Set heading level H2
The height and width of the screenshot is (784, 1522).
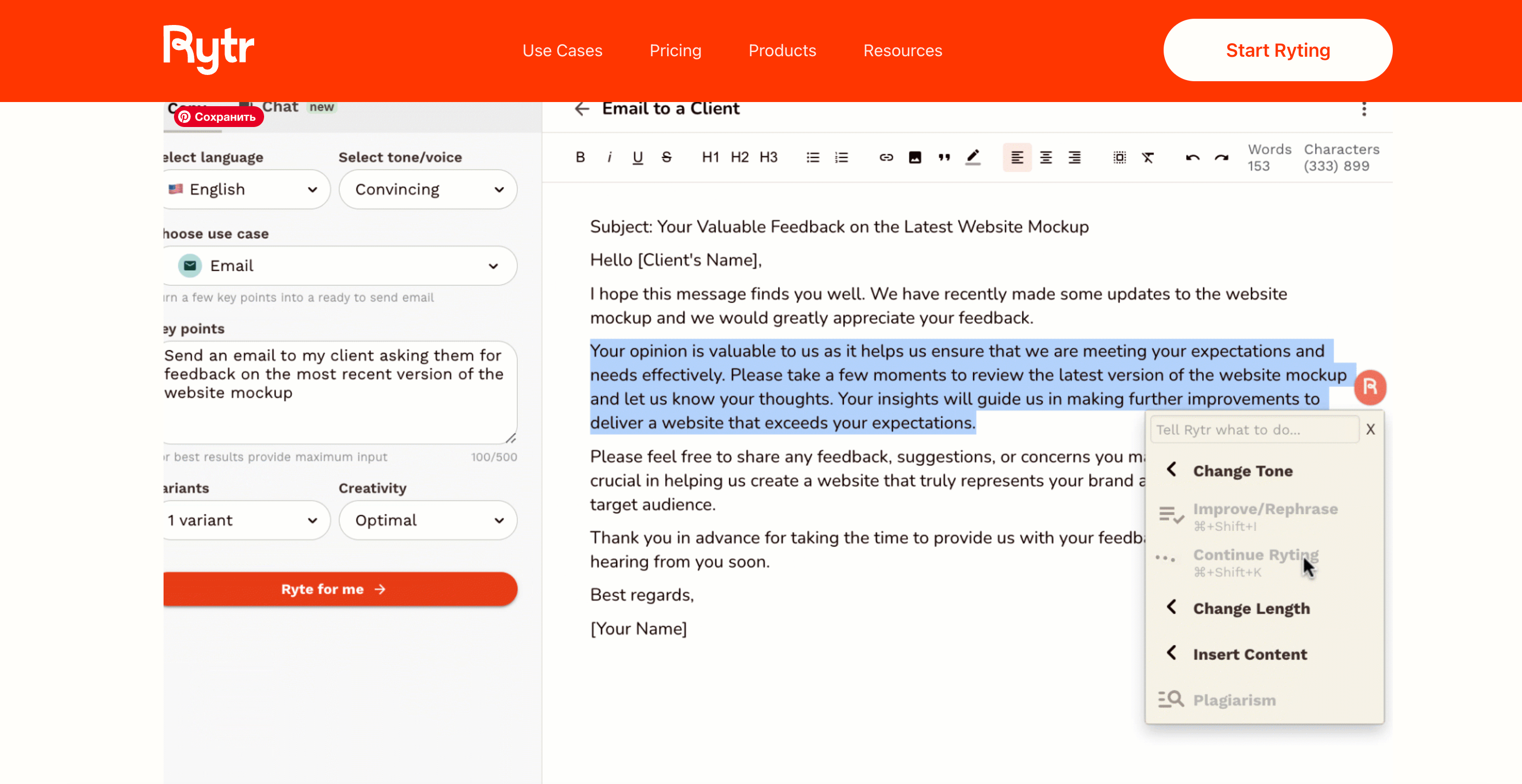739,157
